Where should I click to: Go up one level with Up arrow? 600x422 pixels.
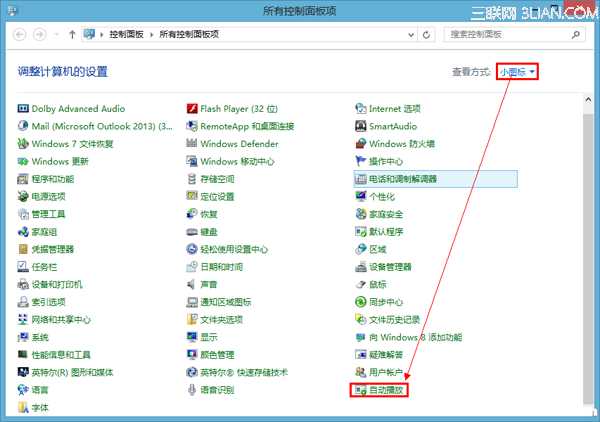[72, 34]
